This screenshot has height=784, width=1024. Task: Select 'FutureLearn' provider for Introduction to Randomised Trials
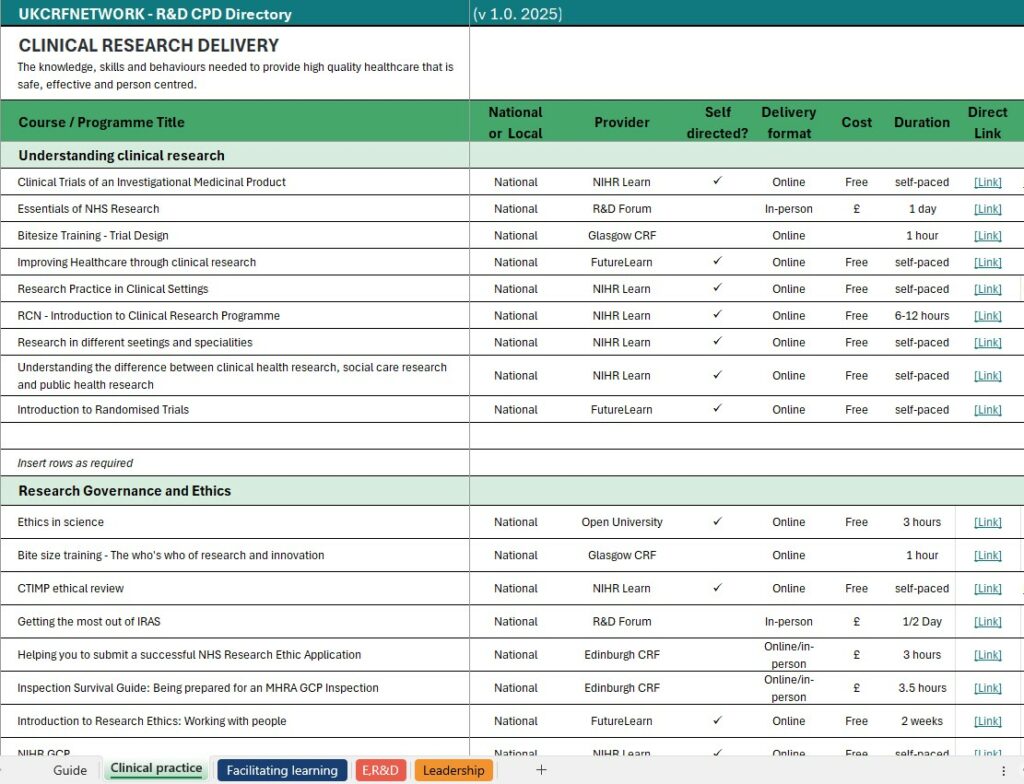point(622,410)
